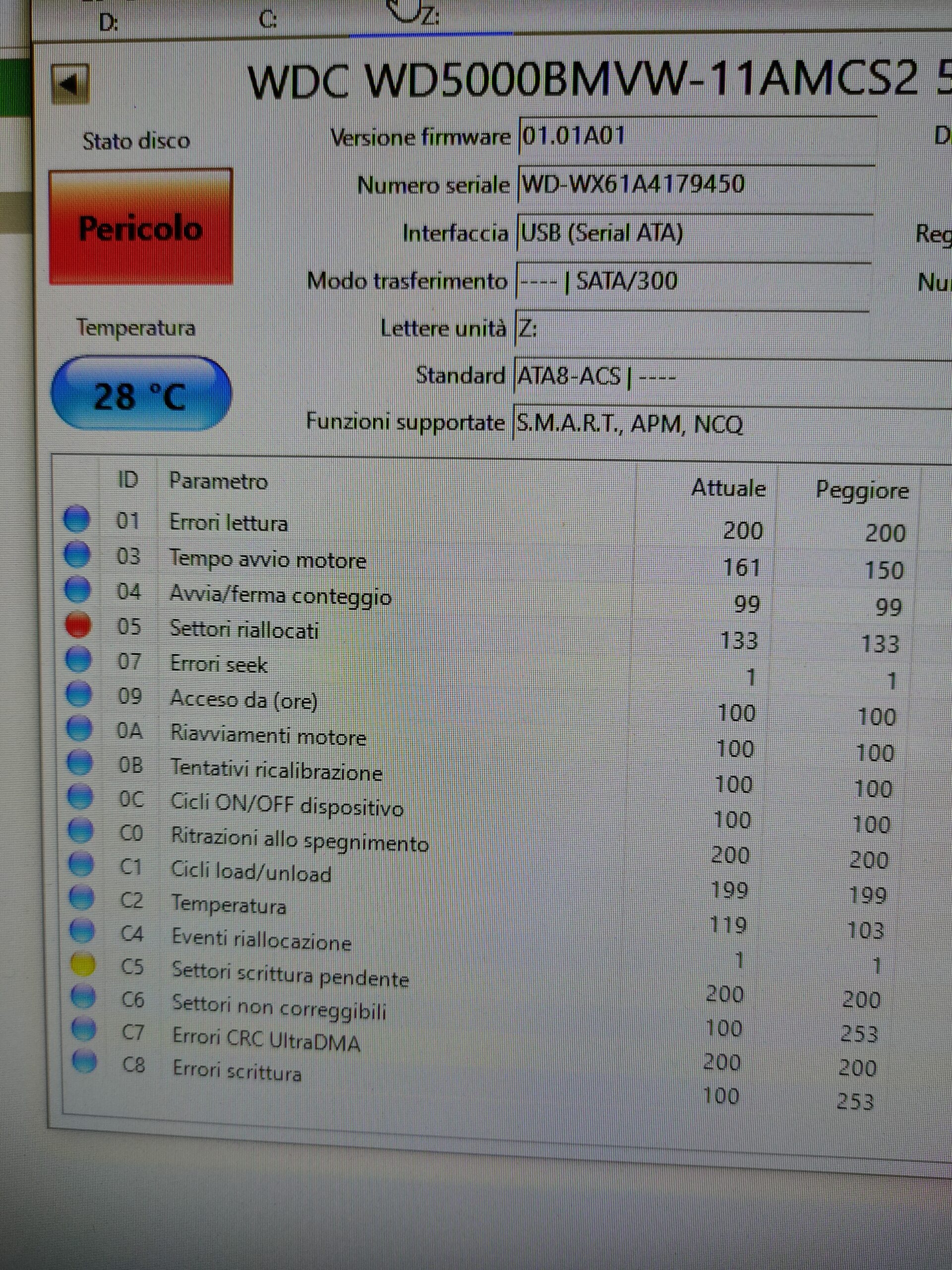952x1270 pixels.
Task: Click the Peggiore column header
Action: (862, 492)
